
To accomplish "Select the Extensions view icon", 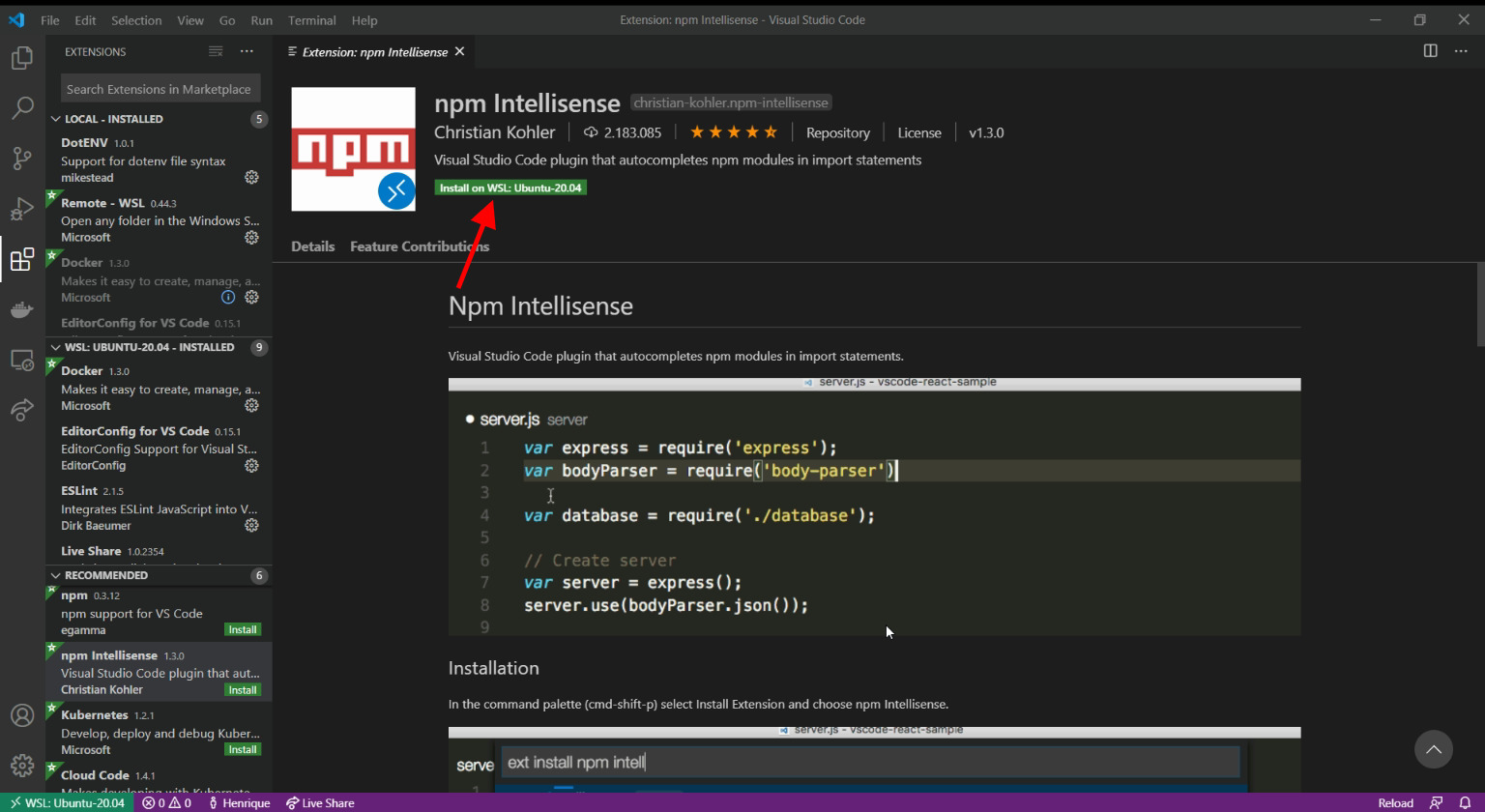I will click(x=22, y=259).
